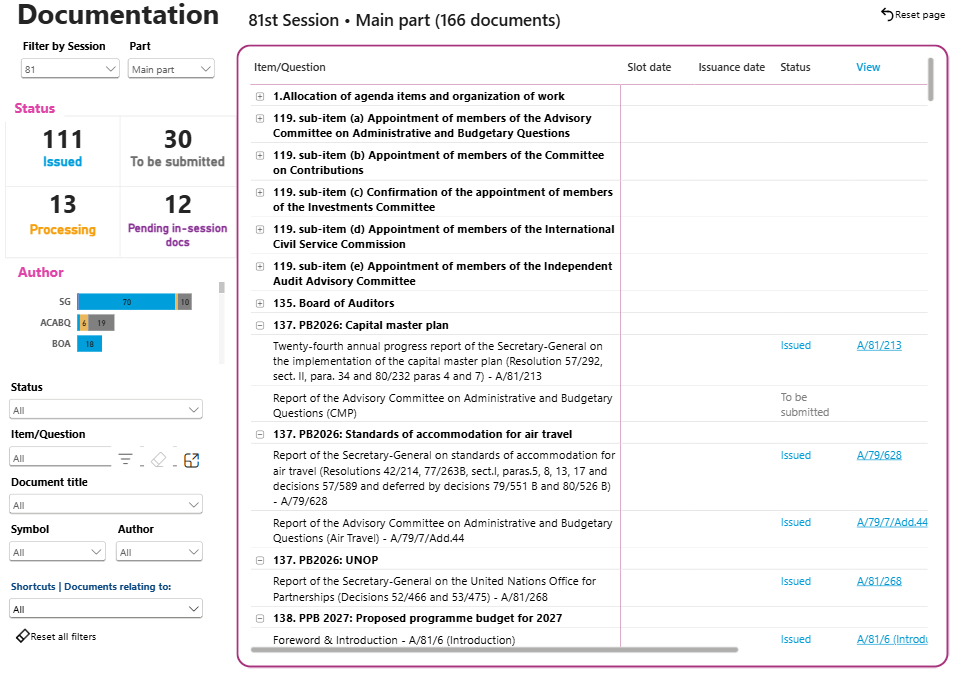
Task: Click the table horizontal scrollbar at bottom
Action: (495, 650)
